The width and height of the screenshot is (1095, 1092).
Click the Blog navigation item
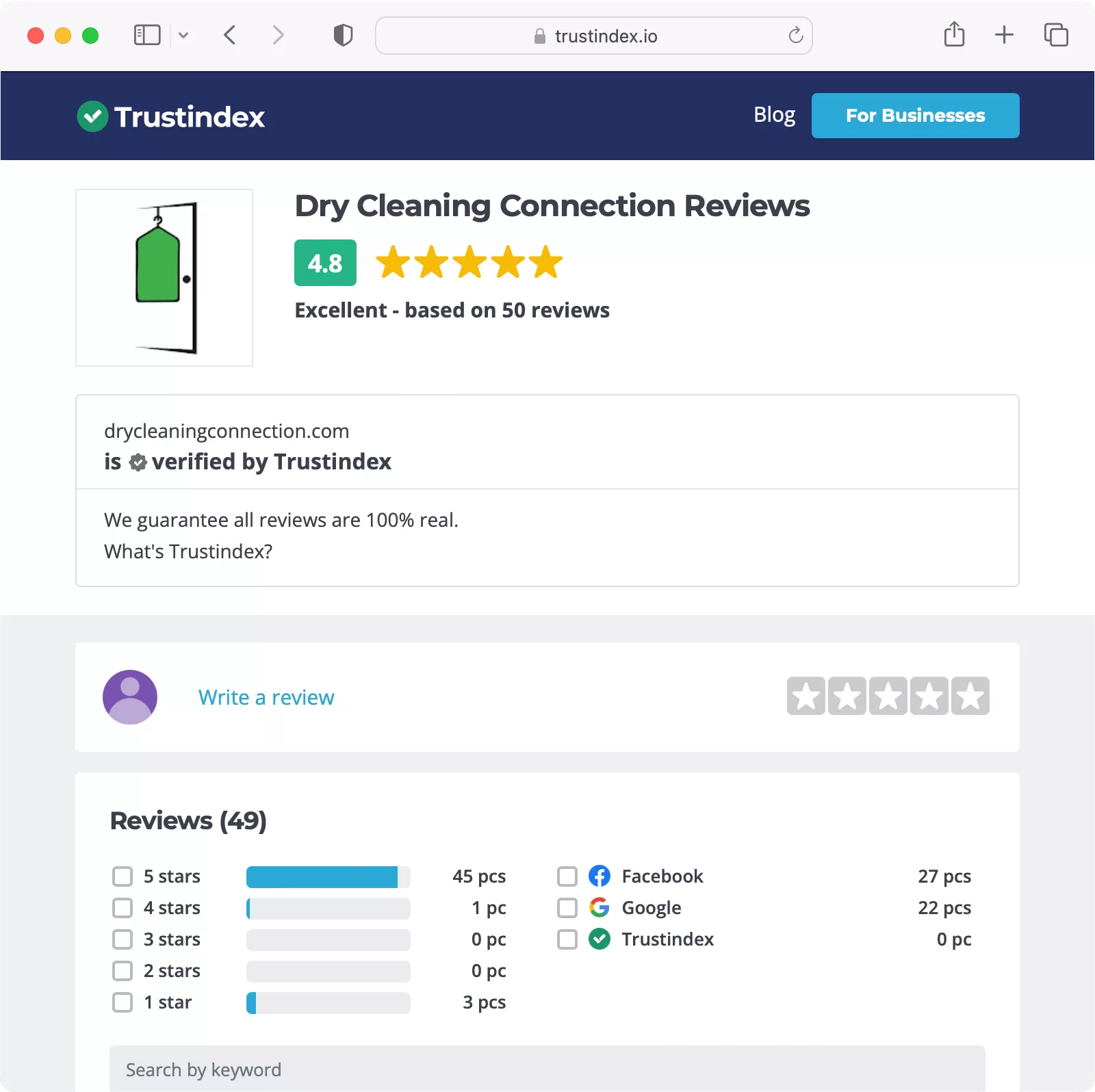tap(774, 115)
